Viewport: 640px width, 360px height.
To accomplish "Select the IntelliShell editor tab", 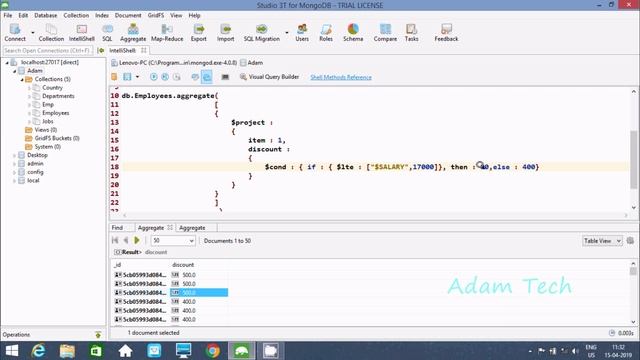I will [x=122, y=50].
